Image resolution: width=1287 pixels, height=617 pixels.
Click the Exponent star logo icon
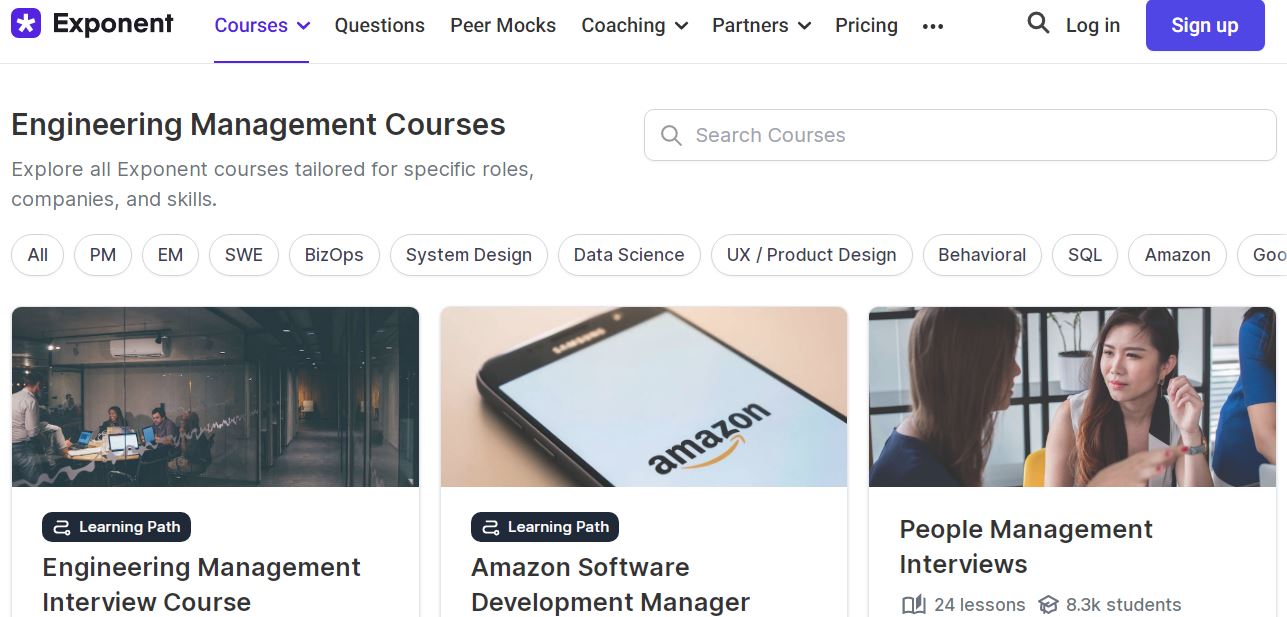pos(26,24)
